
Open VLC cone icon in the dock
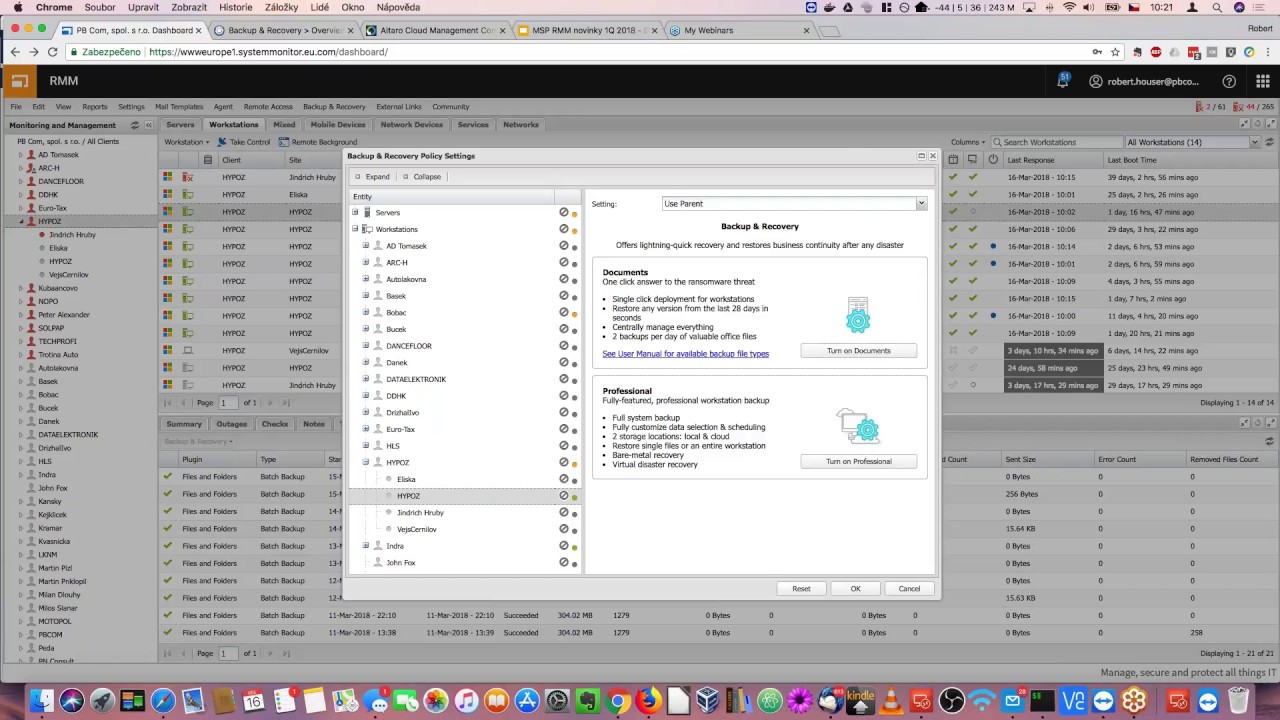tap(890, 700)
